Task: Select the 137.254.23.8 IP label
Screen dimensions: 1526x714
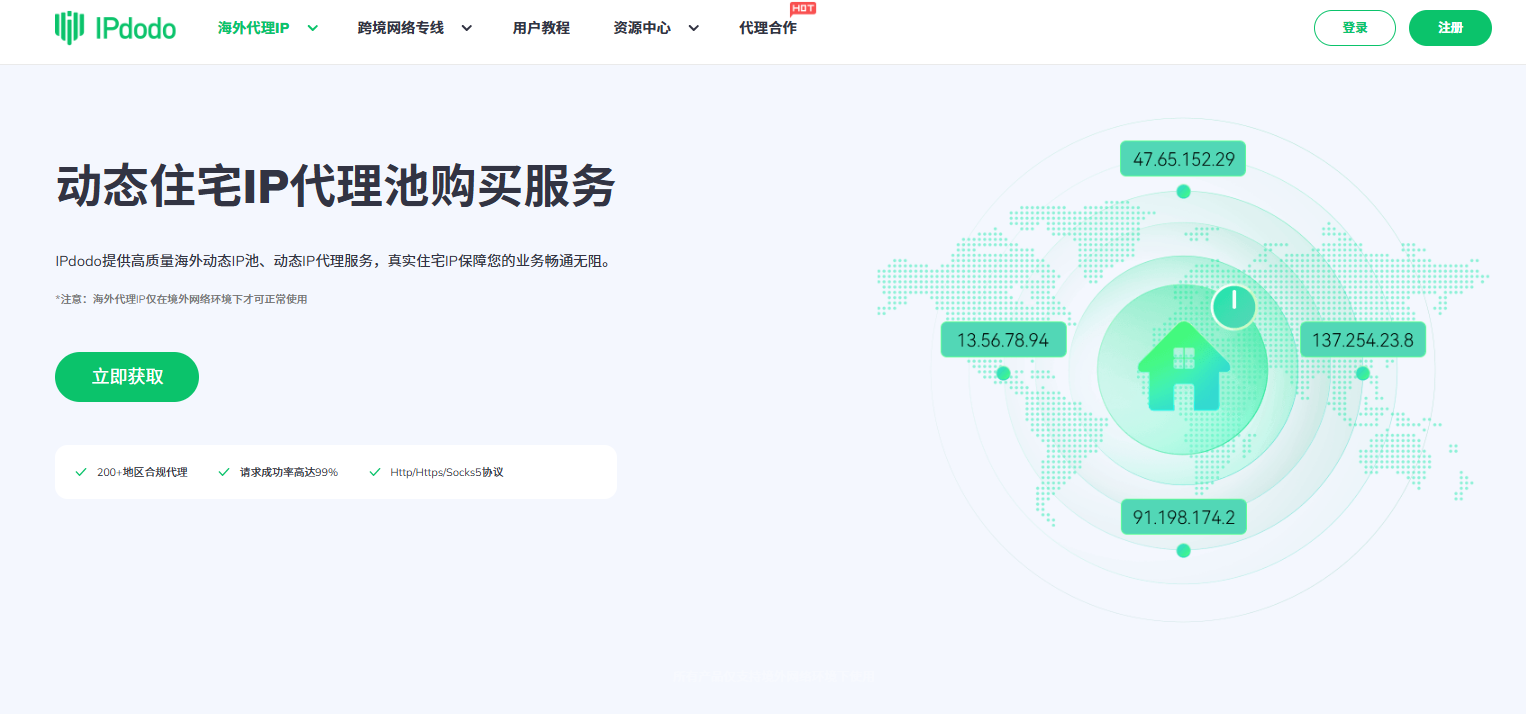Action: click(1362, 340)
